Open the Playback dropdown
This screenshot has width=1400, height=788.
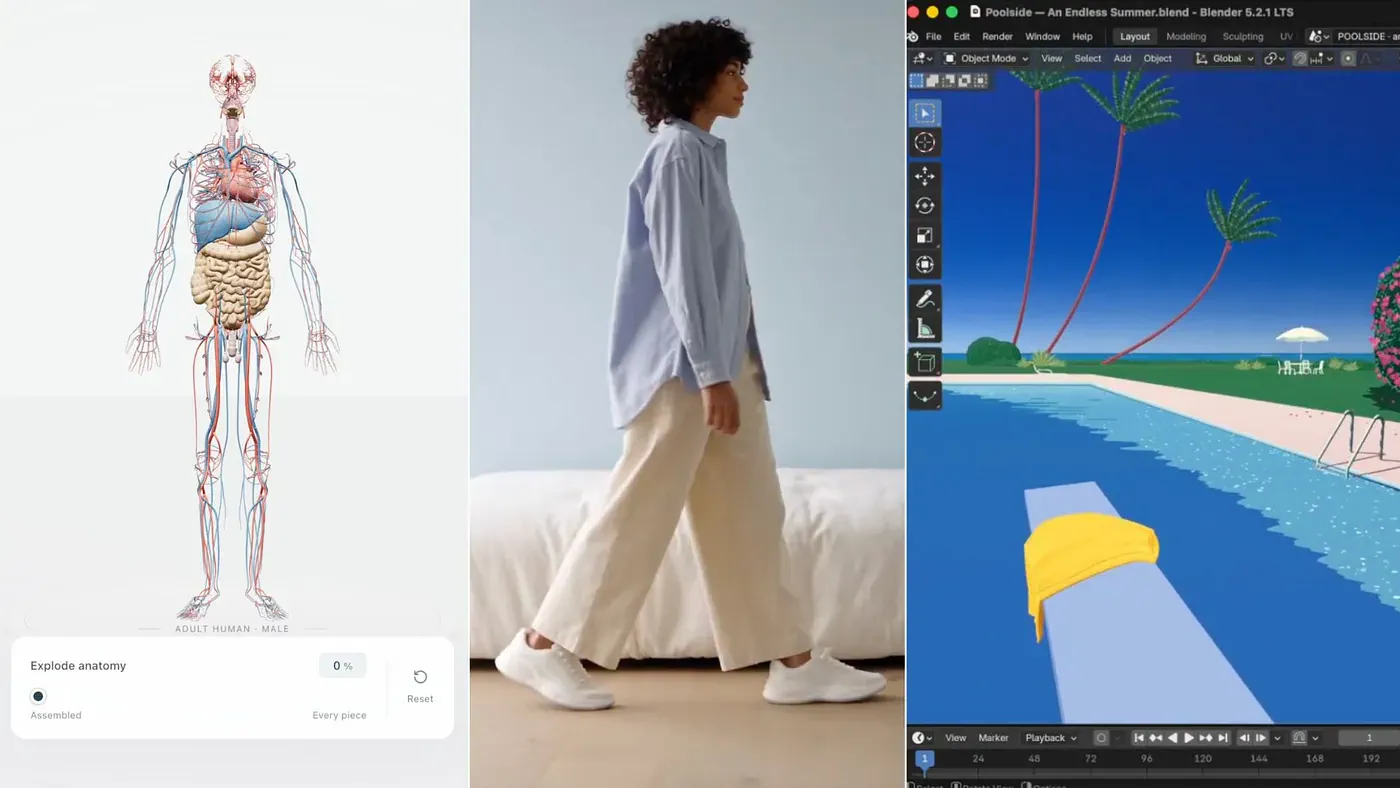pyautogui.click(x=1051, y=738)
